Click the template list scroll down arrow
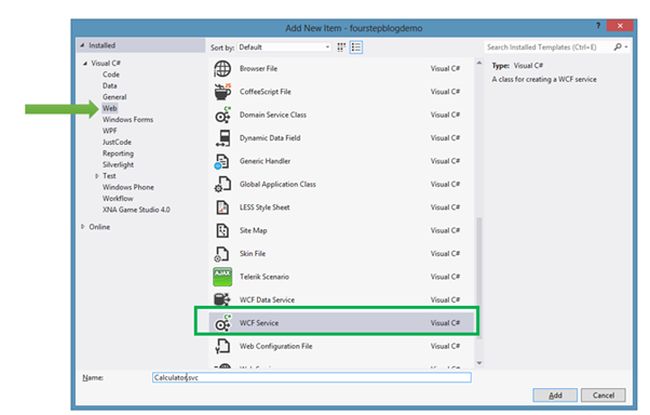 click(x=479, y=363)
